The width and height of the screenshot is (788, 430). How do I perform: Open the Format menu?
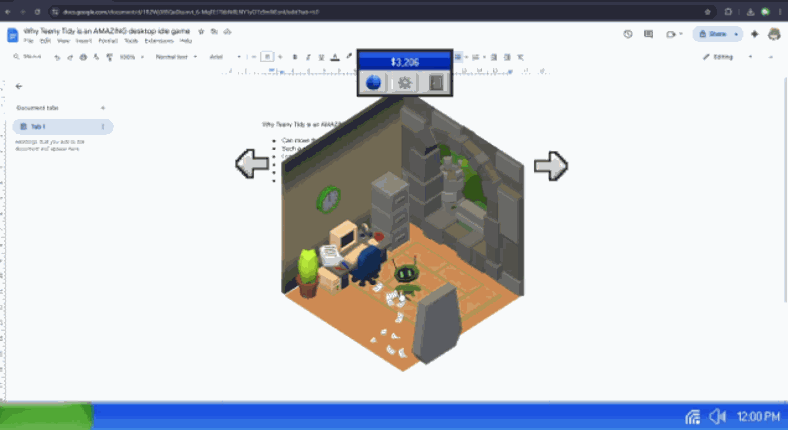(108, 41)
